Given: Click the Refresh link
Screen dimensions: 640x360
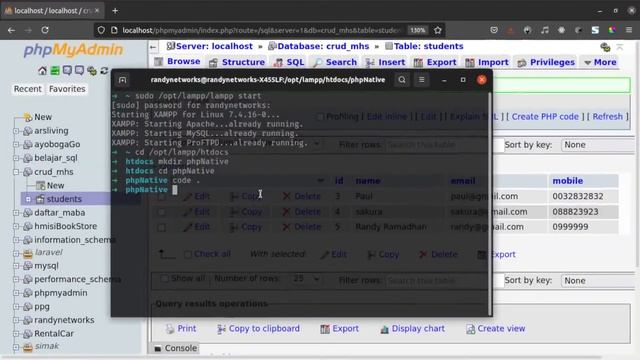Looking at the screenshot, I should click(607, 117).
